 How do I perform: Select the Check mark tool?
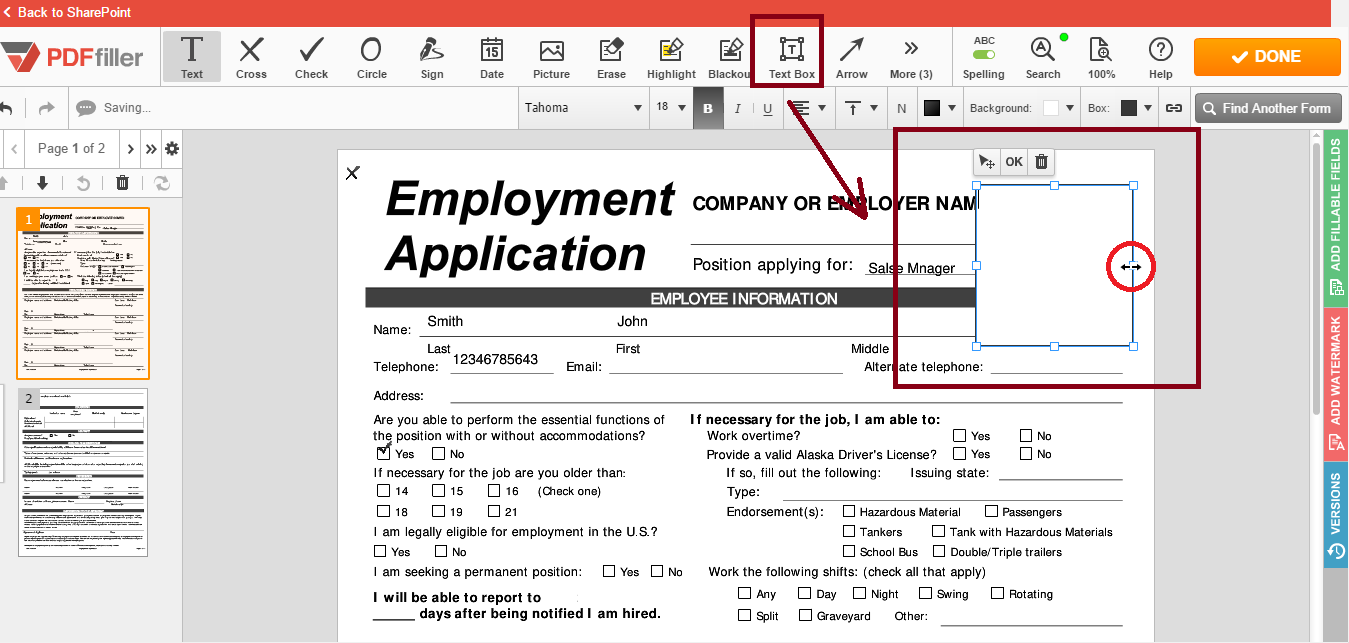[311, 57]
